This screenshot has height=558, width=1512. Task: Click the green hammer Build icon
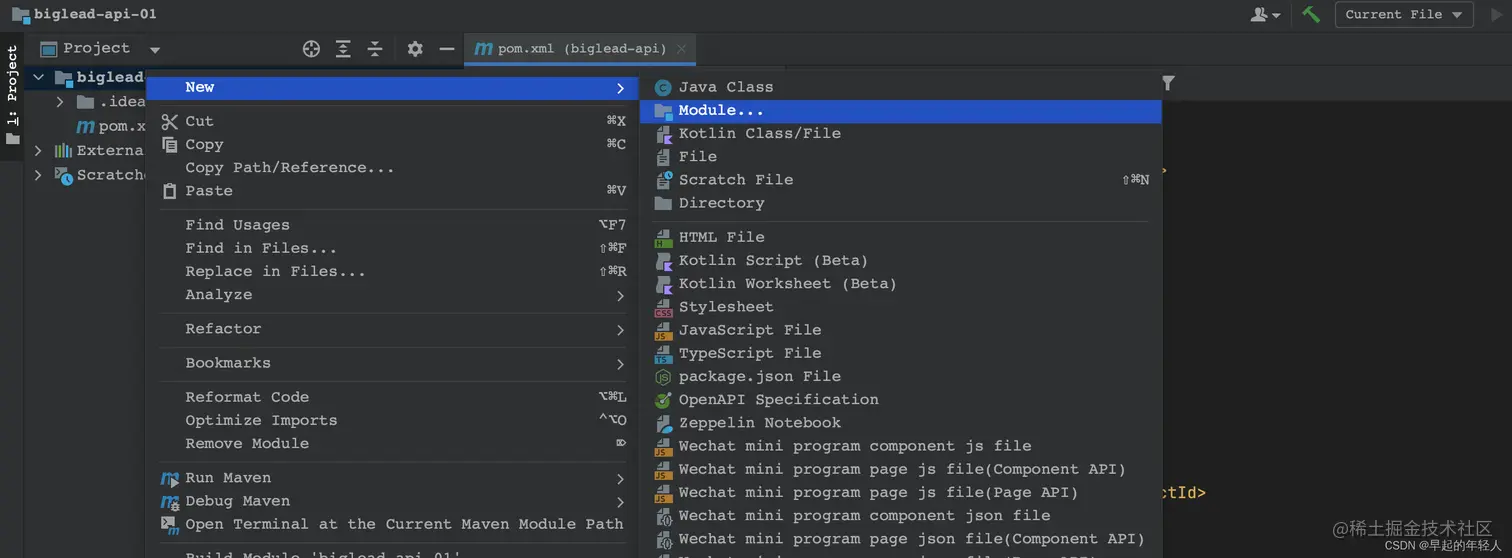pyautogui.click(x=1311, y=14)
